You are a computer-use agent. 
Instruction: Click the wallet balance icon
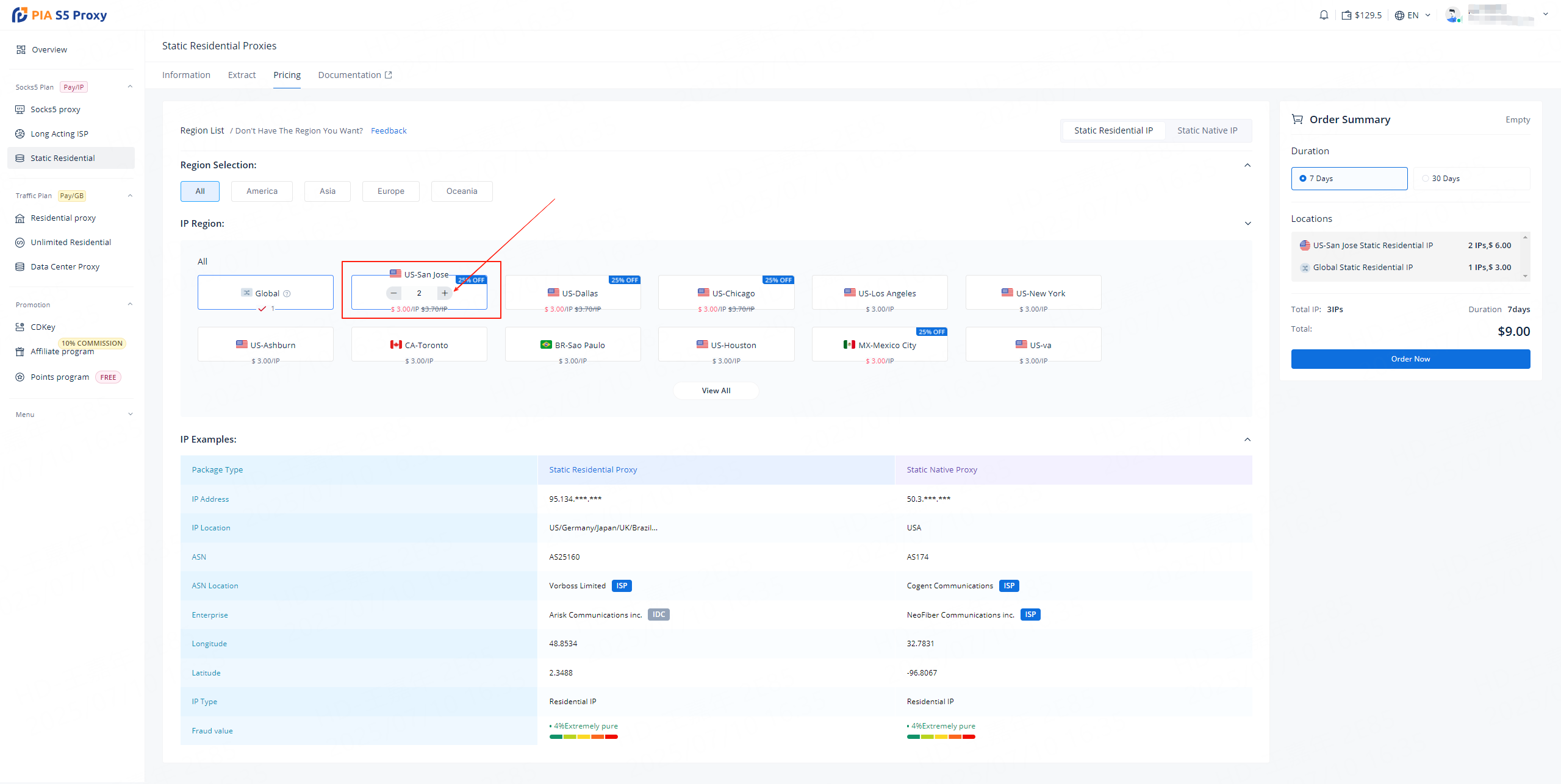point(1346,15)
